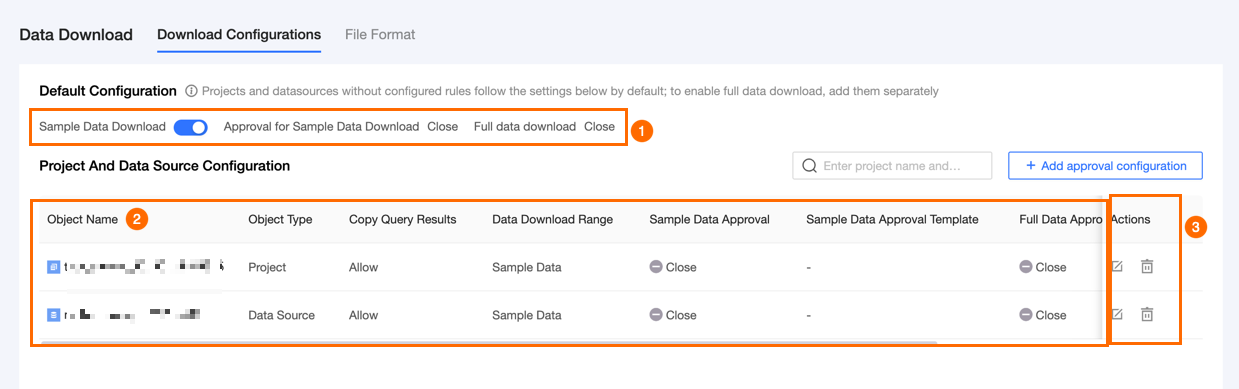
Task: Click the Actions column header
Action: click(x=1131, y=219)
